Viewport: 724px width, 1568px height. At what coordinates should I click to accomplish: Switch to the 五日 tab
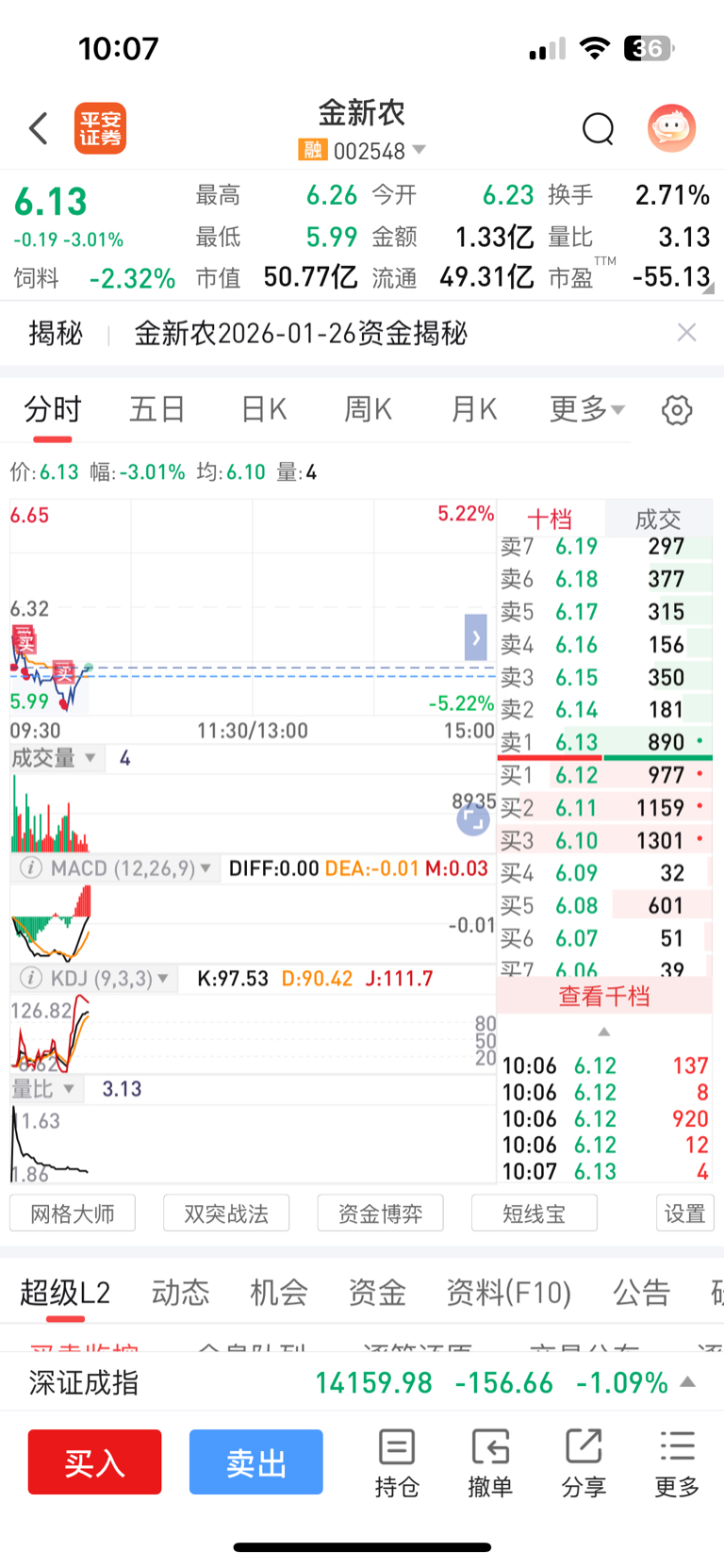tap(157, 409)
